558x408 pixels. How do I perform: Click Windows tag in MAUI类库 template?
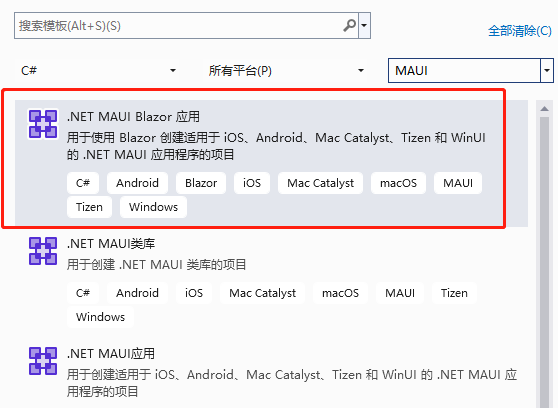tap(100, 317)
